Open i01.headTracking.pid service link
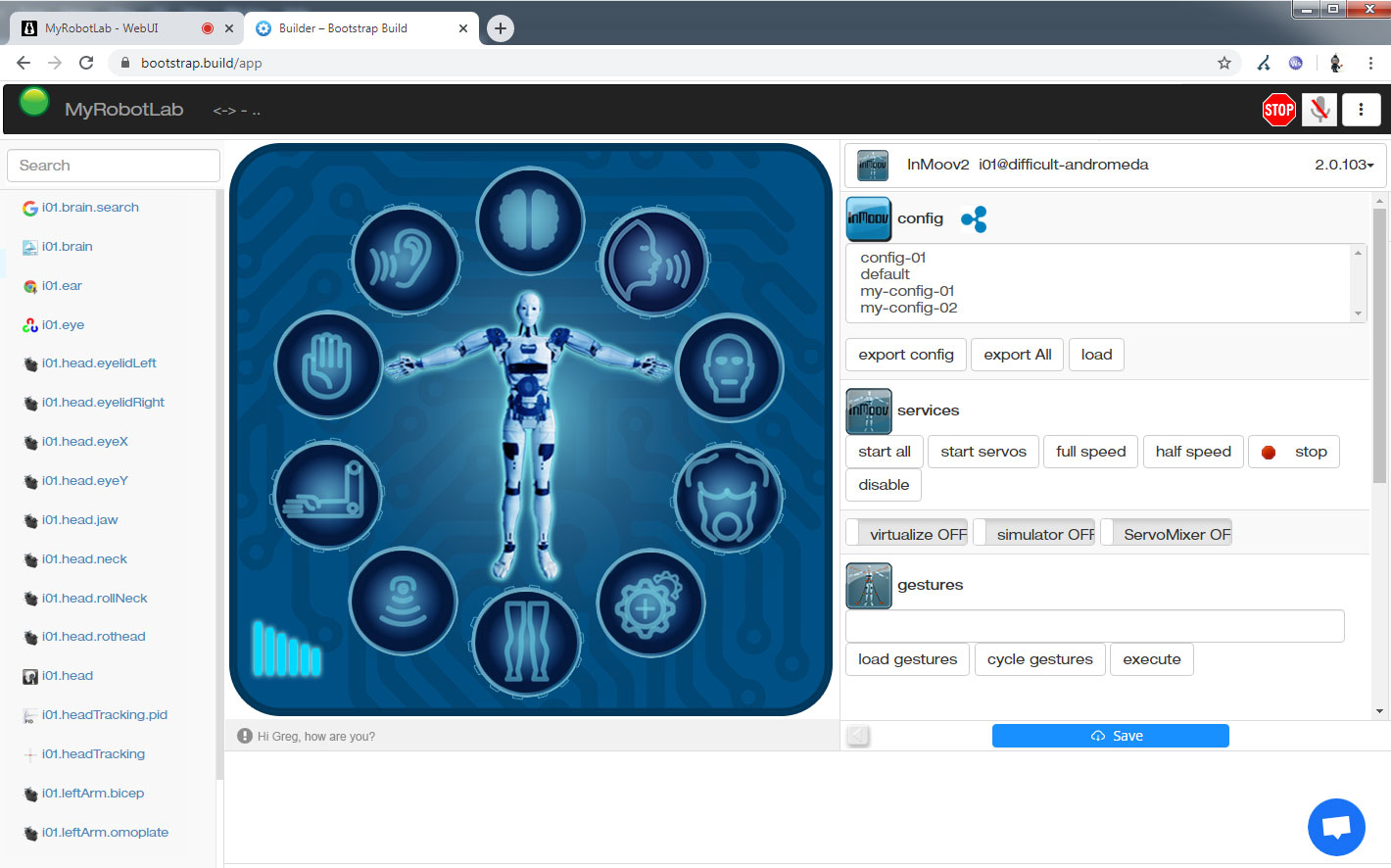Screen dimensions: 1391x868 105,715
